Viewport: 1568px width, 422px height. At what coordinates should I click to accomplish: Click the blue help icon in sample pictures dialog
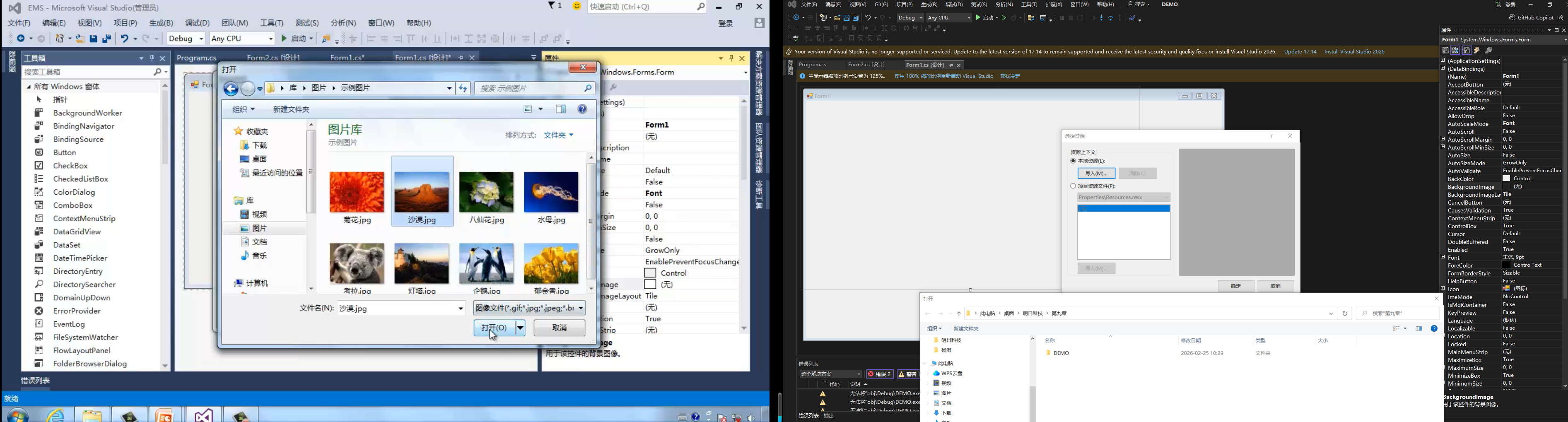coord(583,110)
